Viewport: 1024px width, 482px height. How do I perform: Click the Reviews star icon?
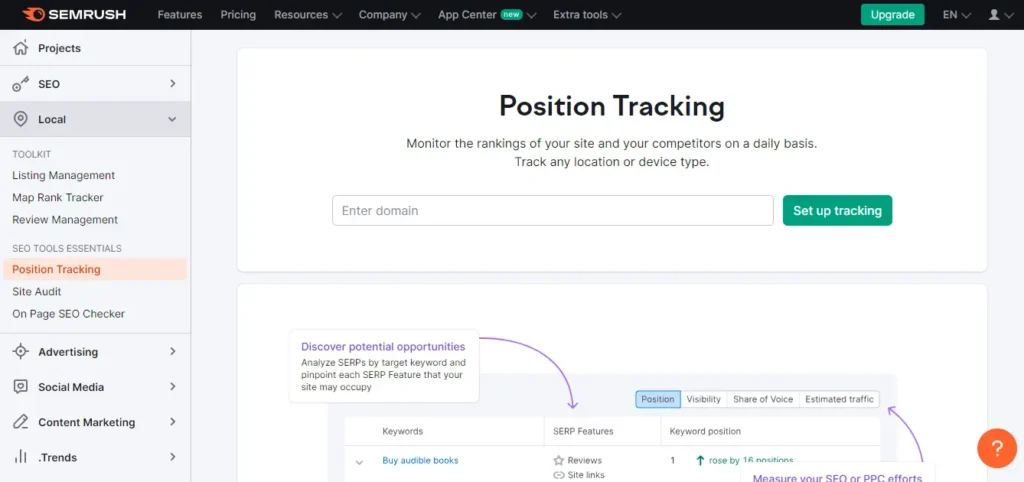tap(558, 460)
